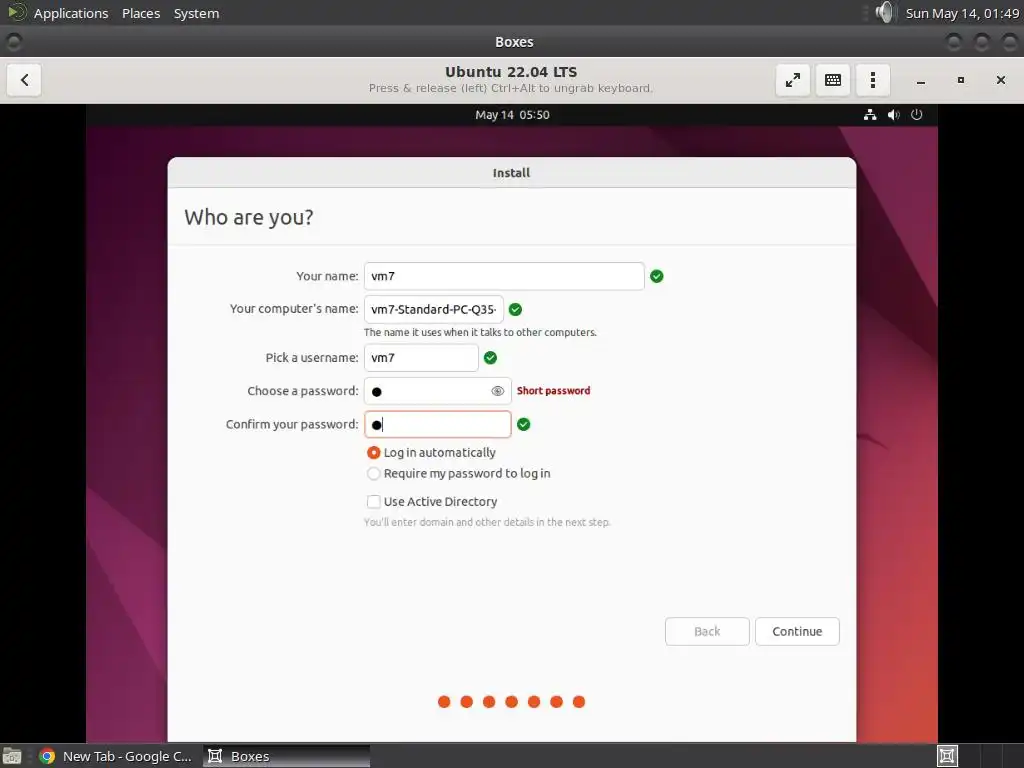The image size is (1024, 768).
Task: Click the Pick a username field
Action: [421, 358]
